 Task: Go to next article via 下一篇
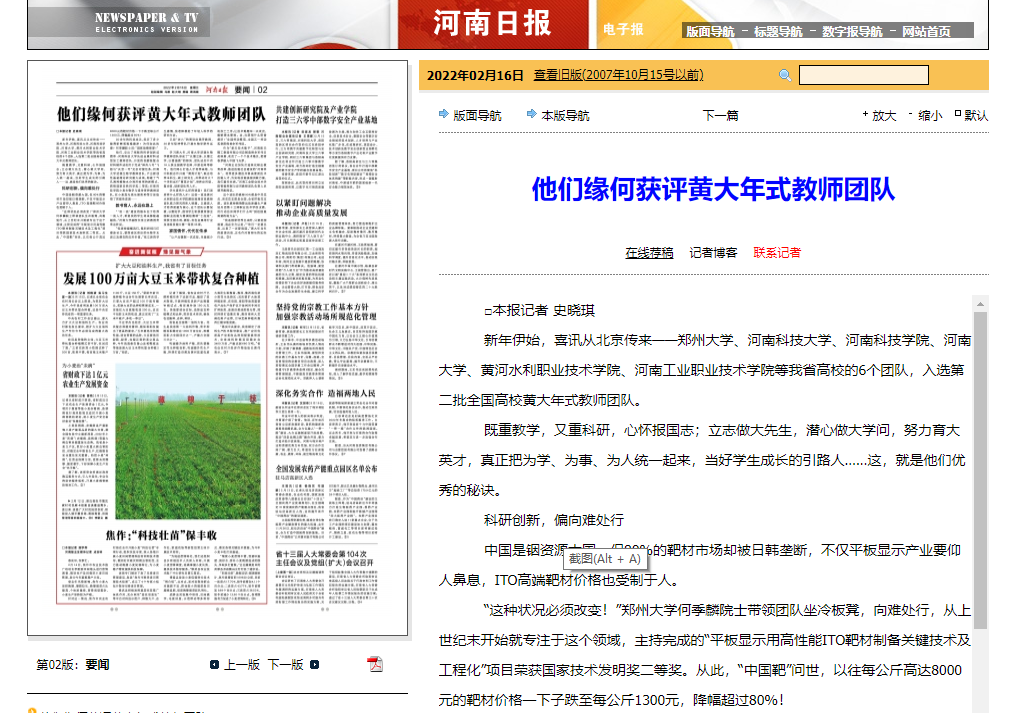coord(720,116)
